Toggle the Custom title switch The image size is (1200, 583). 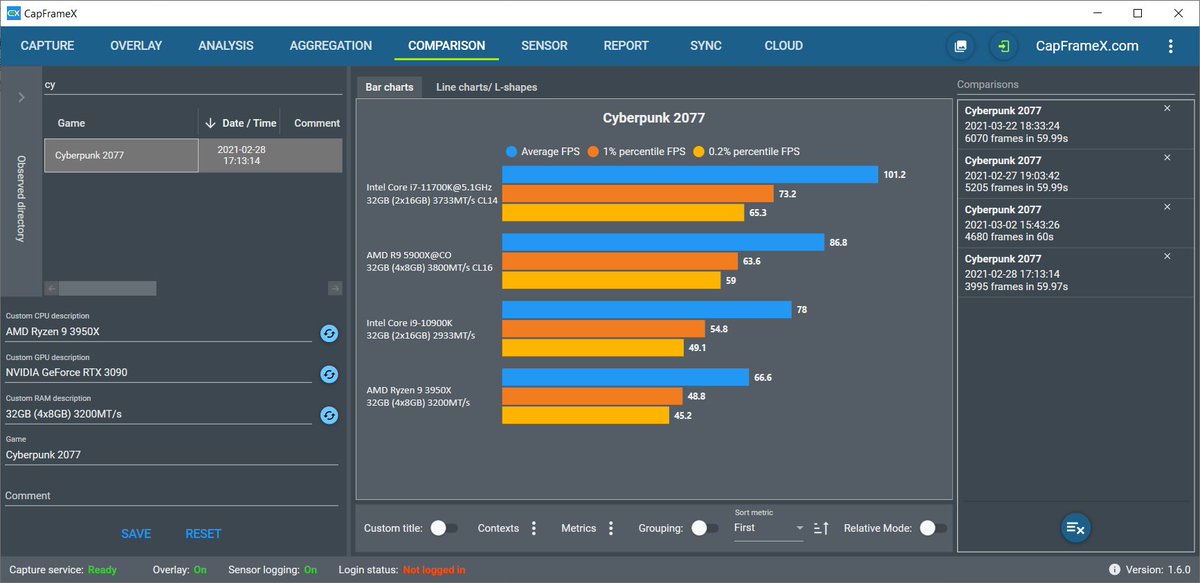coord(444,528)
